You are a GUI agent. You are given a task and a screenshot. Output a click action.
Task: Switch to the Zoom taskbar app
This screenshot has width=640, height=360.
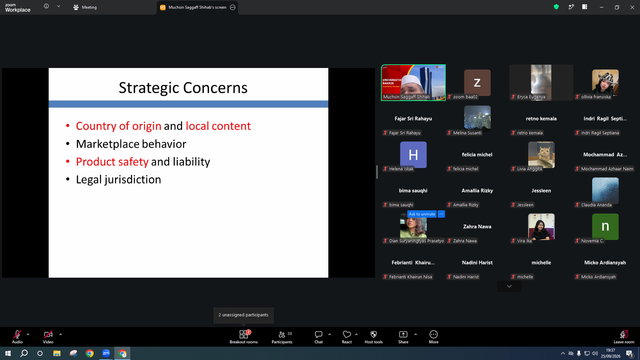coord(106,353)
